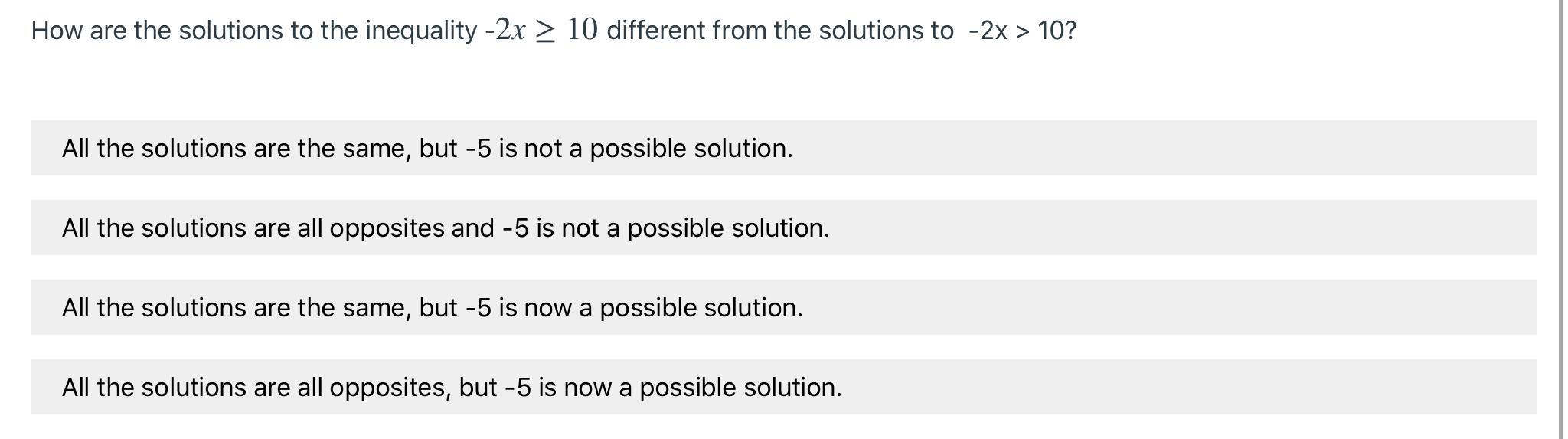Click the ≥ symbol in the question
This screenshot has height=439, width=1568.
544,31
